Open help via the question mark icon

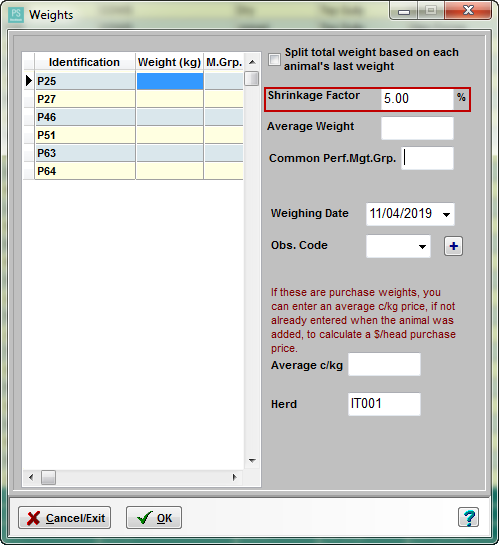point(468,517)
